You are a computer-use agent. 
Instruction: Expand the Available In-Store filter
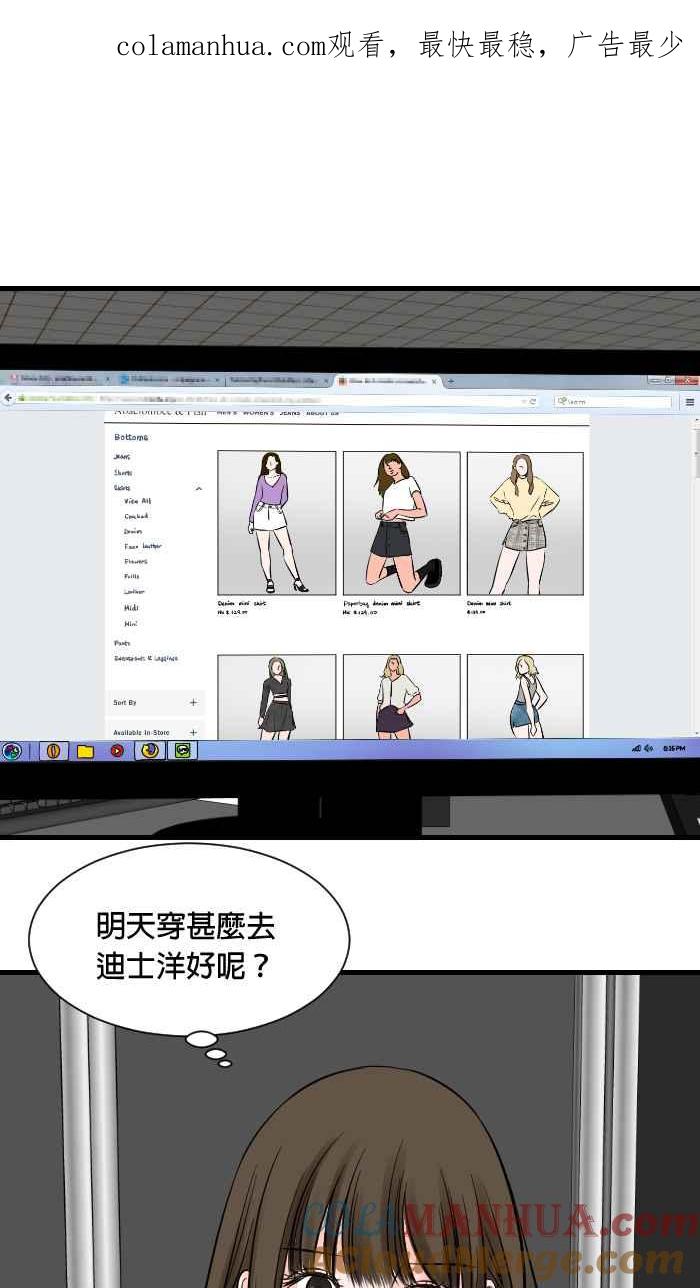[154, 732]
